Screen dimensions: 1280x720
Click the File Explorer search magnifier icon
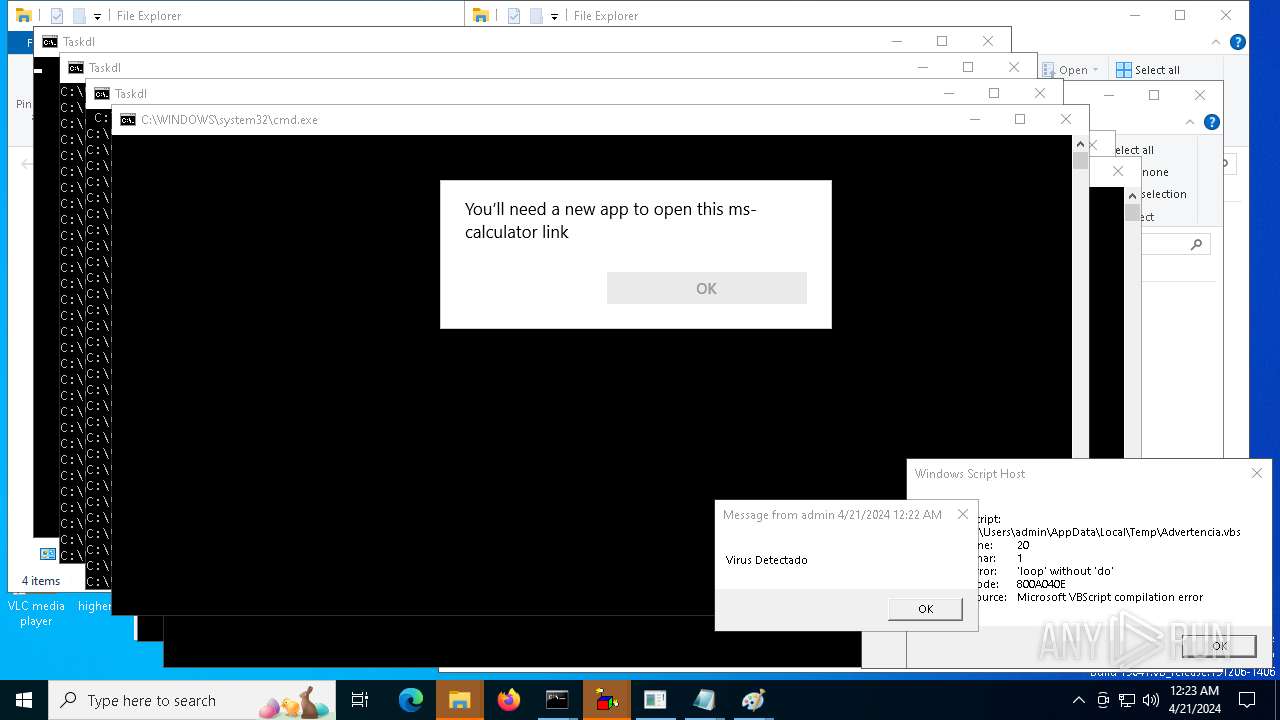1196,244
